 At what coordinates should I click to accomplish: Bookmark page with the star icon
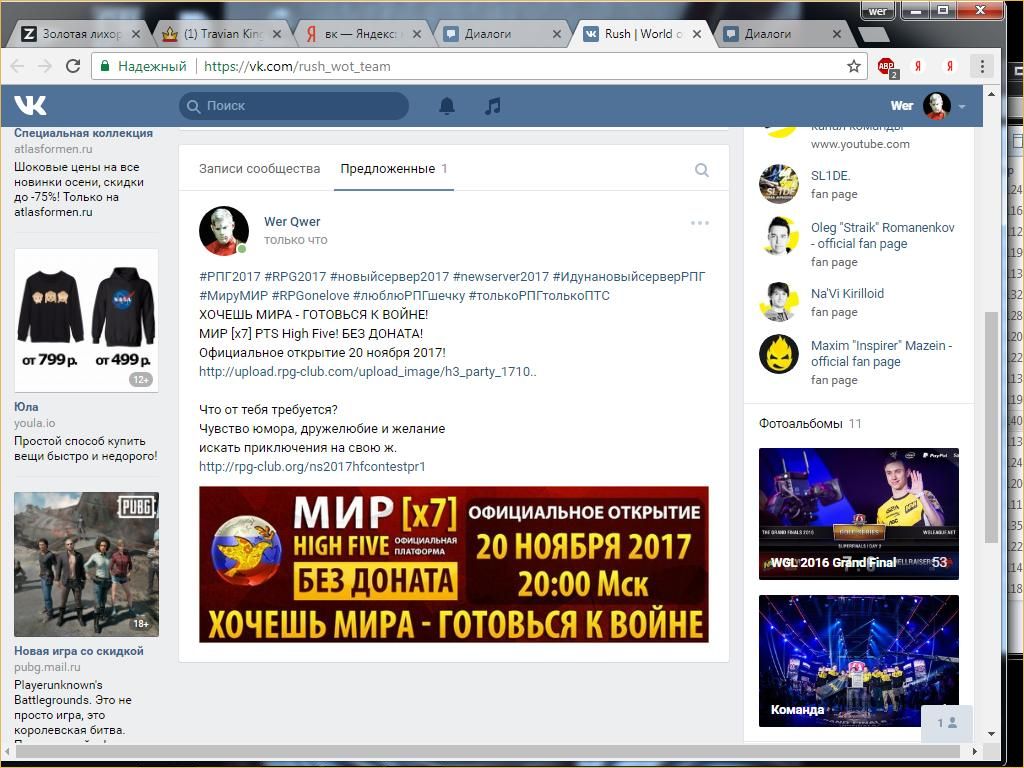(x=853, y=67)
